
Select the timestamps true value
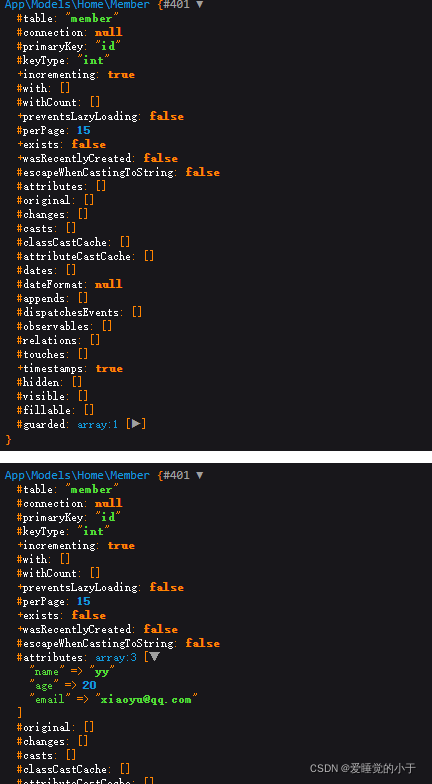tap(109, 368)
